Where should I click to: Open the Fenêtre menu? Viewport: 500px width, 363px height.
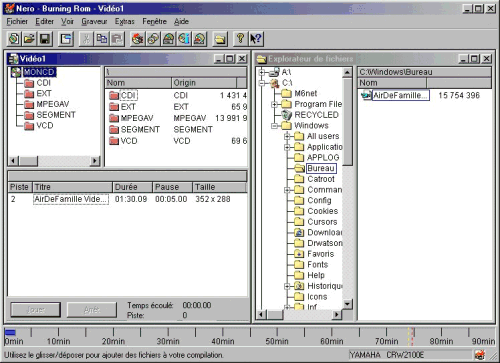click(155, 21)
